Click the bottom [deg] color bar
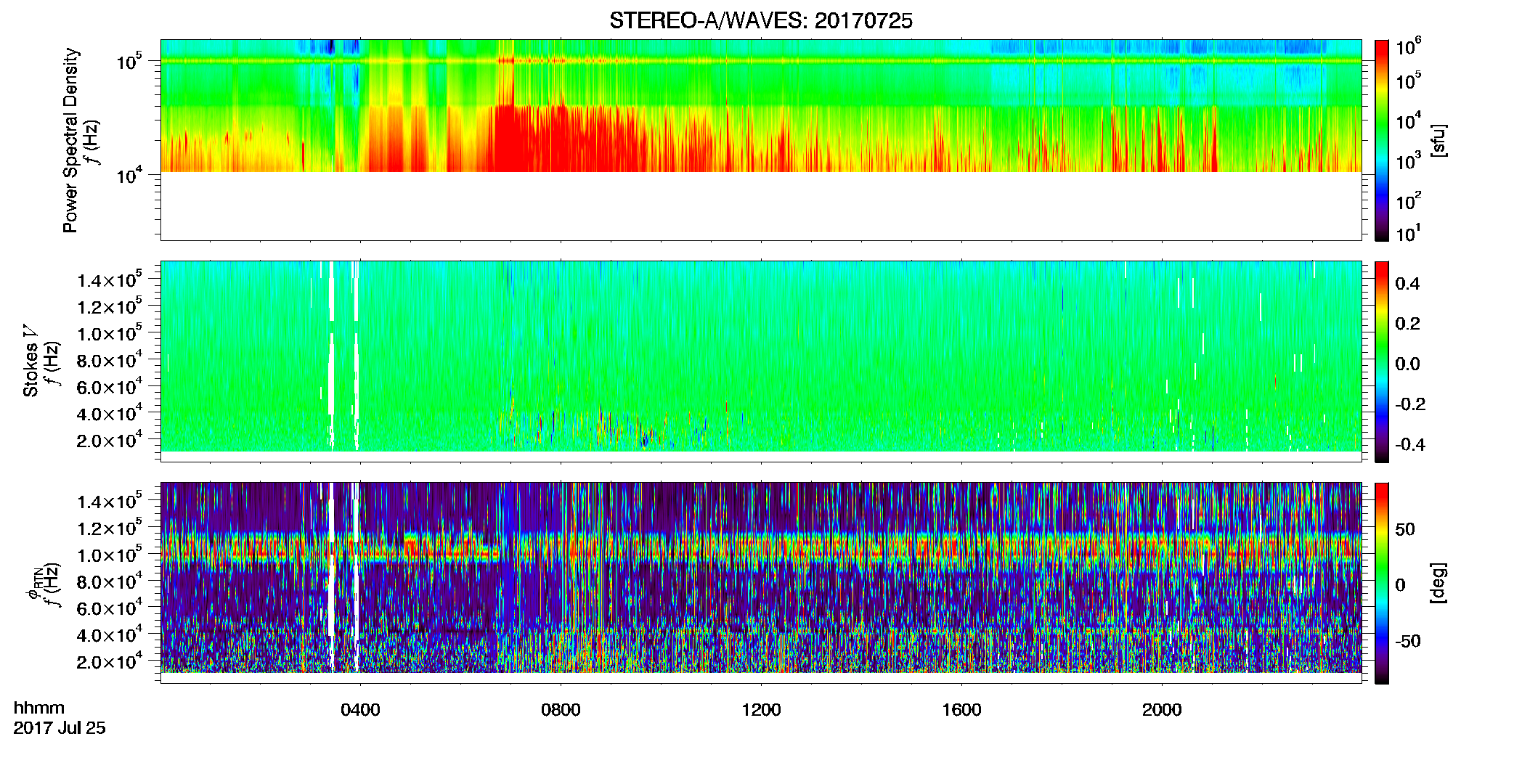This screenshot has width=1522, height=784. [1381, 583]
